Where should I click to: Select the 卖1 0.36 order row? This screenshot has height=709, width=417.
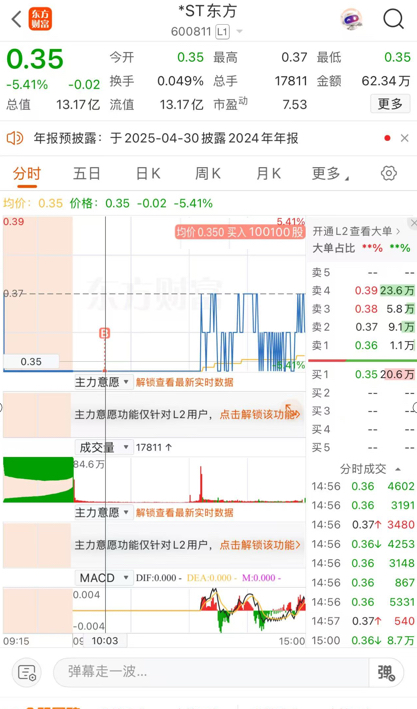[x=363, y=345]
